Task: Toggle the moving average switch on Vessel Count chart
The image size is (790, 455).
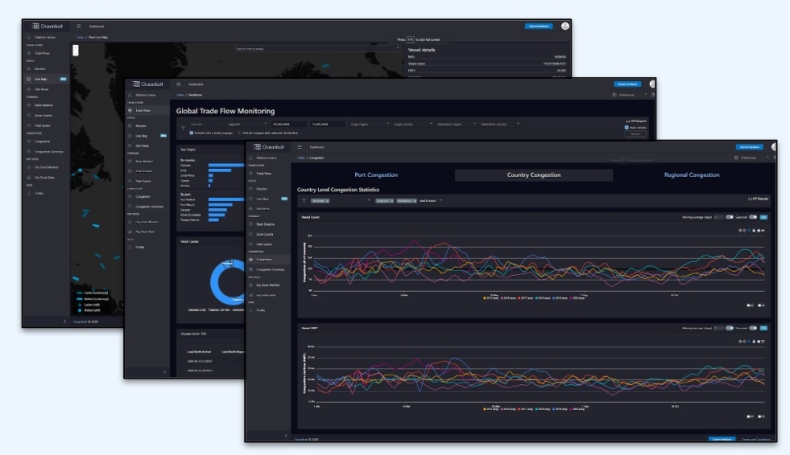Action: coord(727,216)
